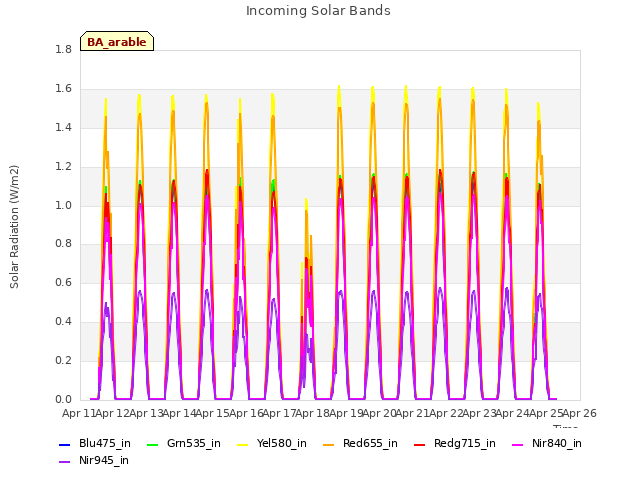Click the BA_arable annotation label
The width and height of the screenshot is (640, 480).
click(x=117, y=41)
